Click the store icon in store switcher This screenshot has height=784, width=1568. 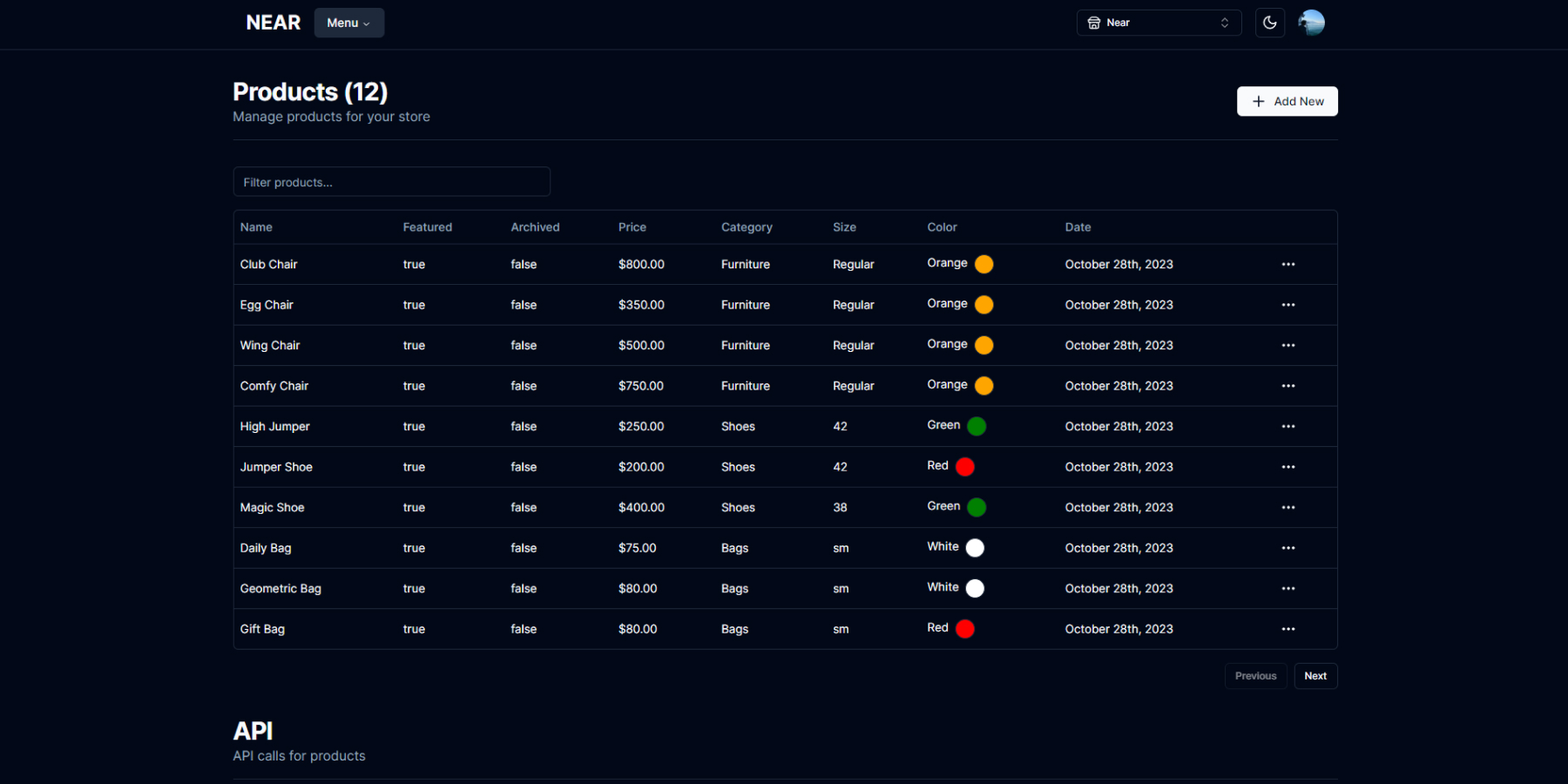(1094, 23)
